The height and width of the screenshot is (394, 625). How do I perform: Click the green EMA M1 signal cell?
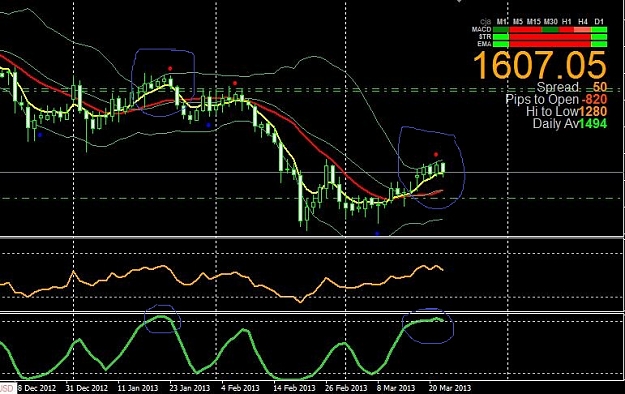pos(501,44)
